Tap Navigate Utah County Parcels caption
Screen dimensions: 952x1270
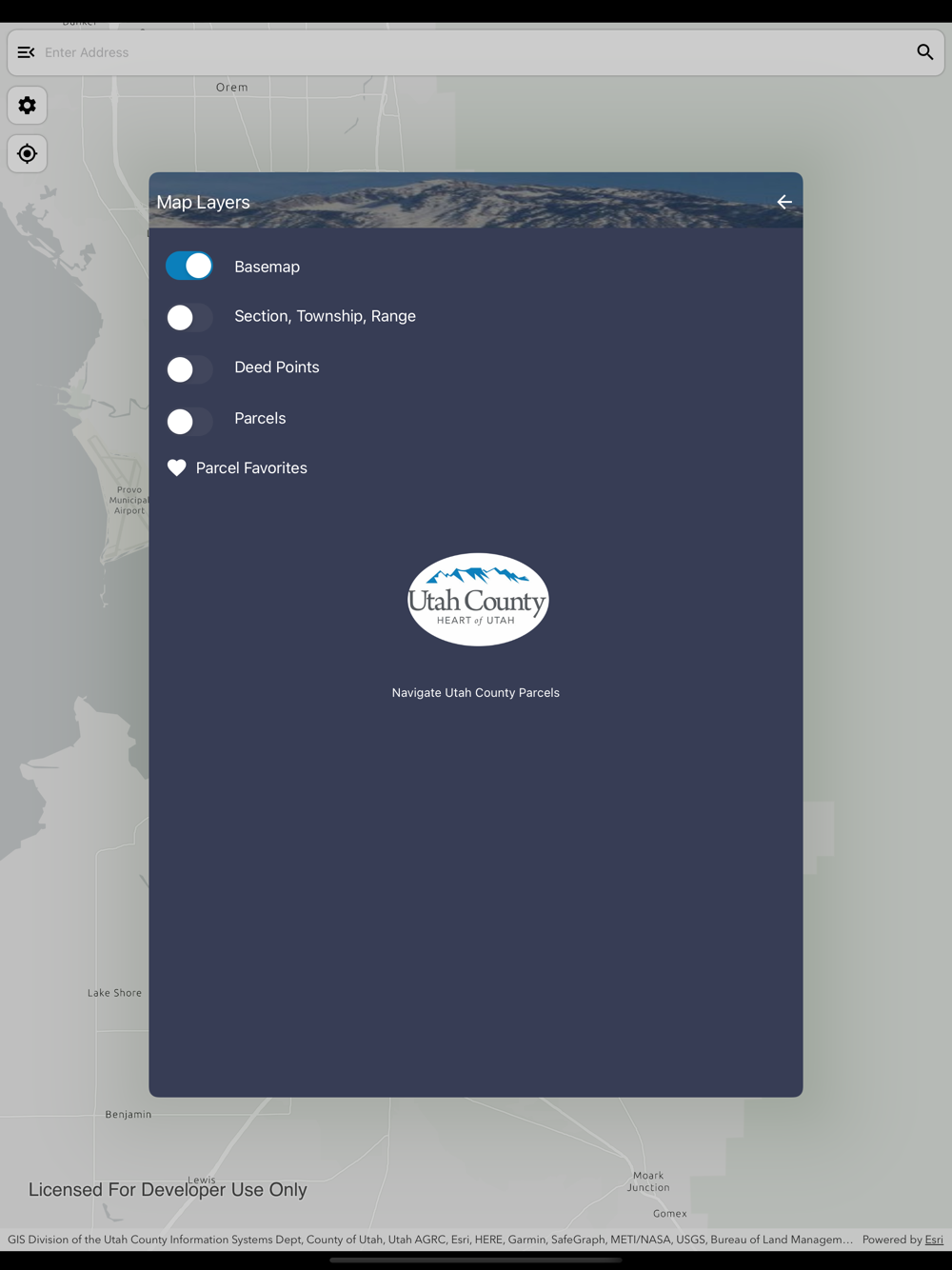tap(475, 692)
